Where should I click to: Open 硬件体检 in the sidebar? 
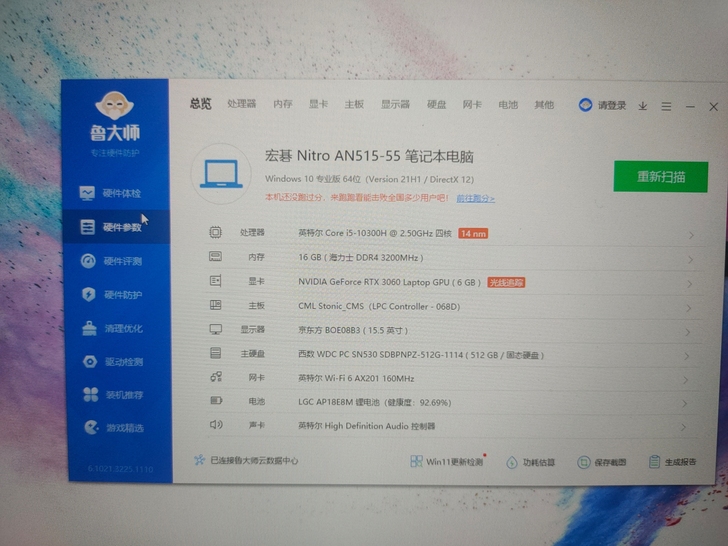click(x=110, y=193)
